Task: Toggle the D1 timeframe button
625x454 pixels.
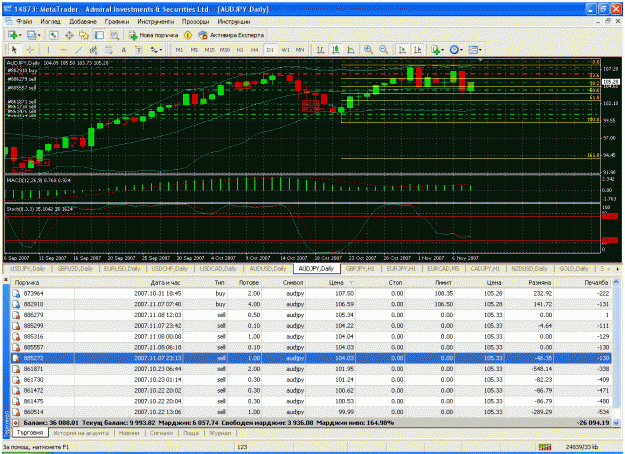Action: pos(270,50)
